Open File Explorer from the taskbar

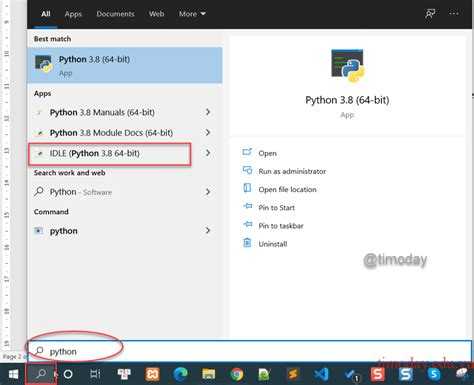[x=209, y=374]
